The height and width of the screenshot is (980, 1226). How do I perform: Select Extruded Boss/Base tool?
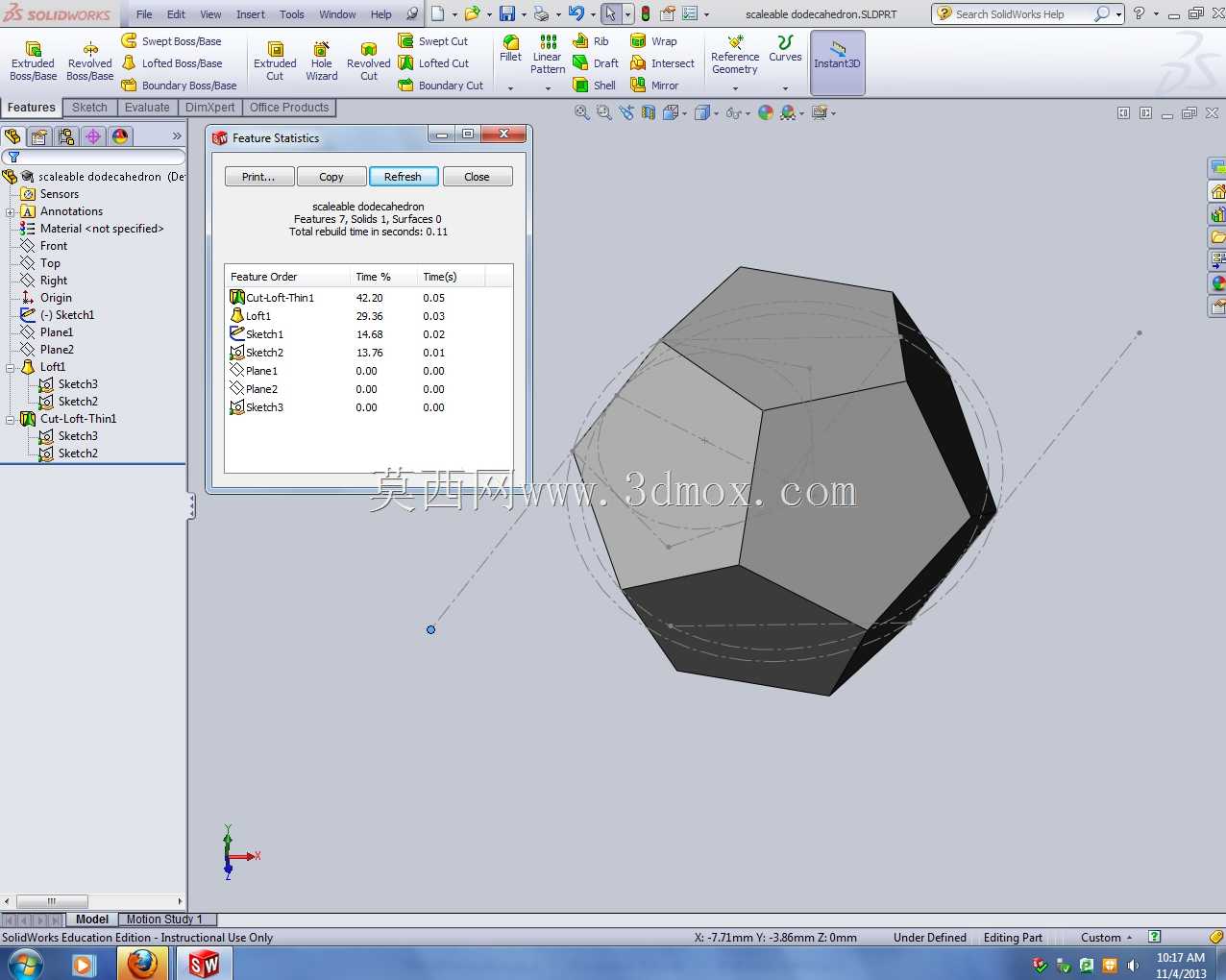point(33,61)
